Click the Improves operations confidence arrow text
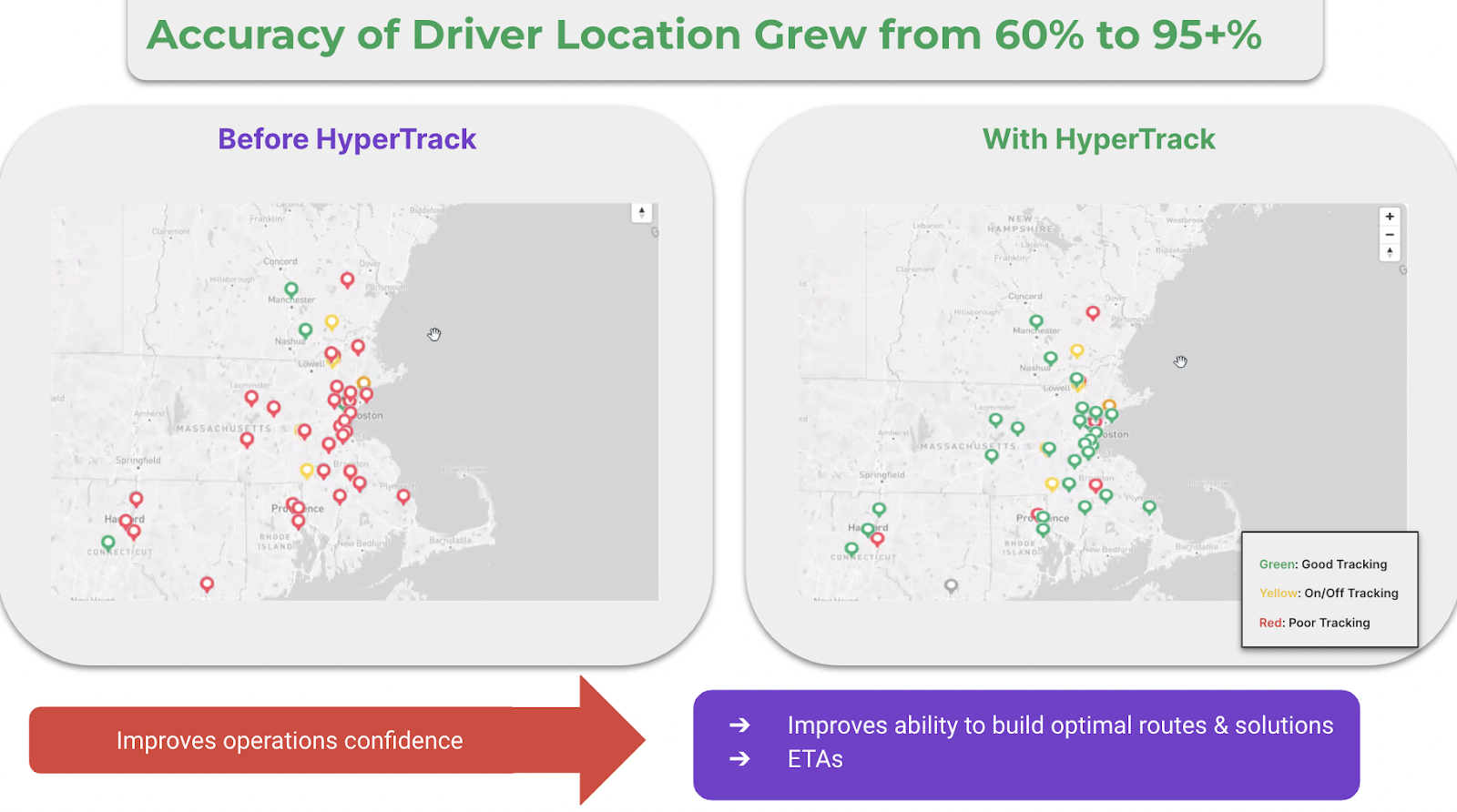Screen dimensions: 1457x812 [x=290, y=741]
